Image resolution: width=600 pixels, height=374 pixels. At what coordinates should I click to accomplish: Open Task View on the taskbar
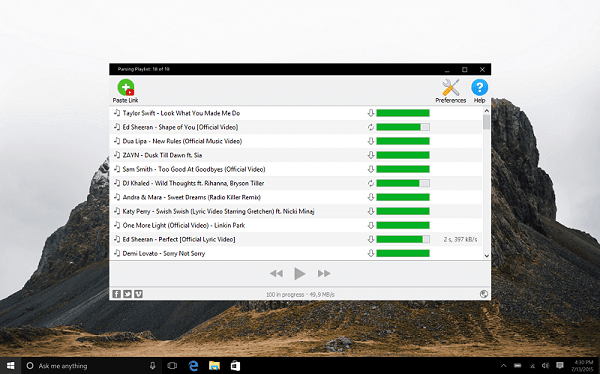[x=172, y=366]
